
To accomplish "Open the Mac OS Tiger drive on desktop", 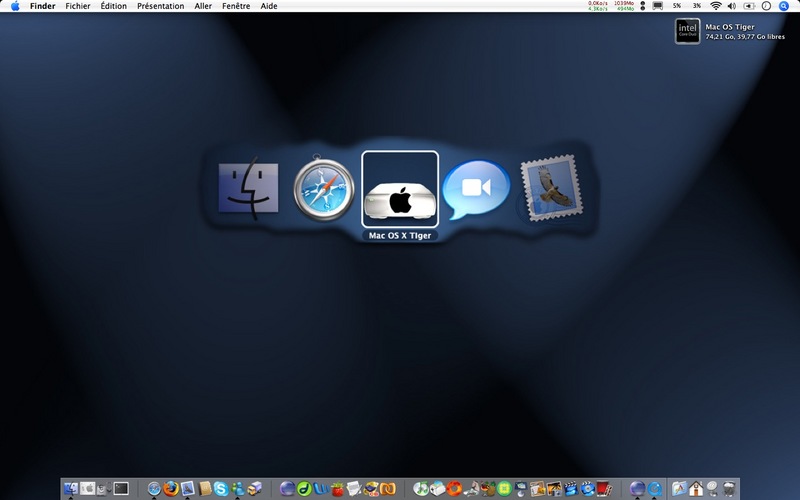I will click(688, 31).
